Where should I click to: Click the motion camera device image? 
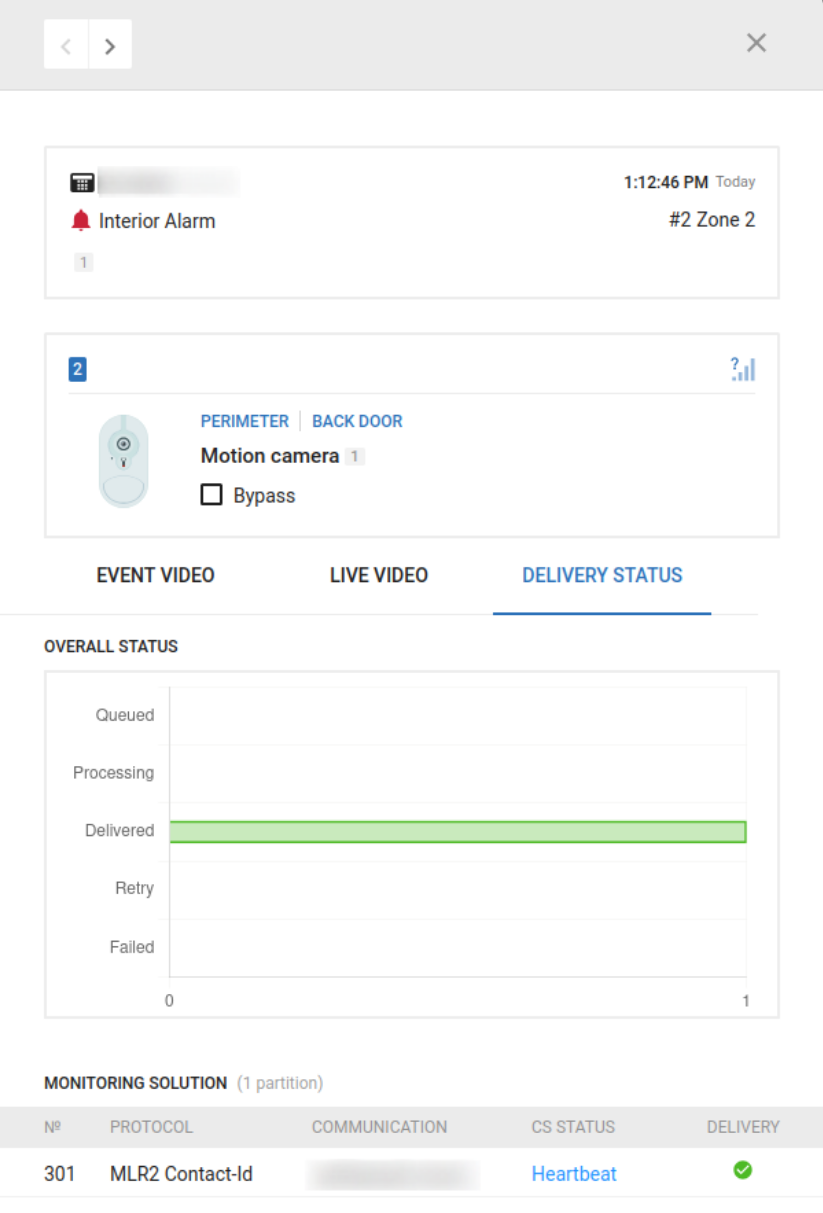pyautogui.click(x=123, y=461)
